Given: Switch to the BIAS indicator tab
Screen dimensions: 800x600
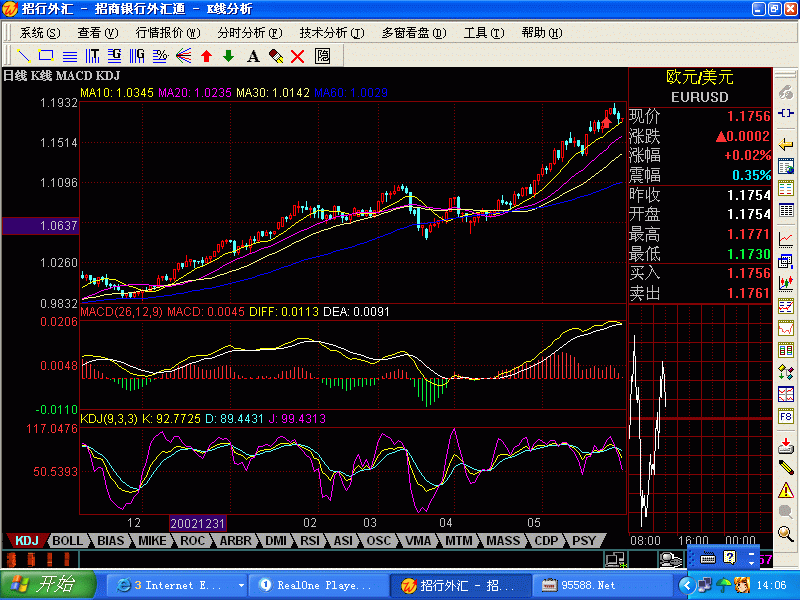Looking at the screenshot, I should [x=110, y=541].
